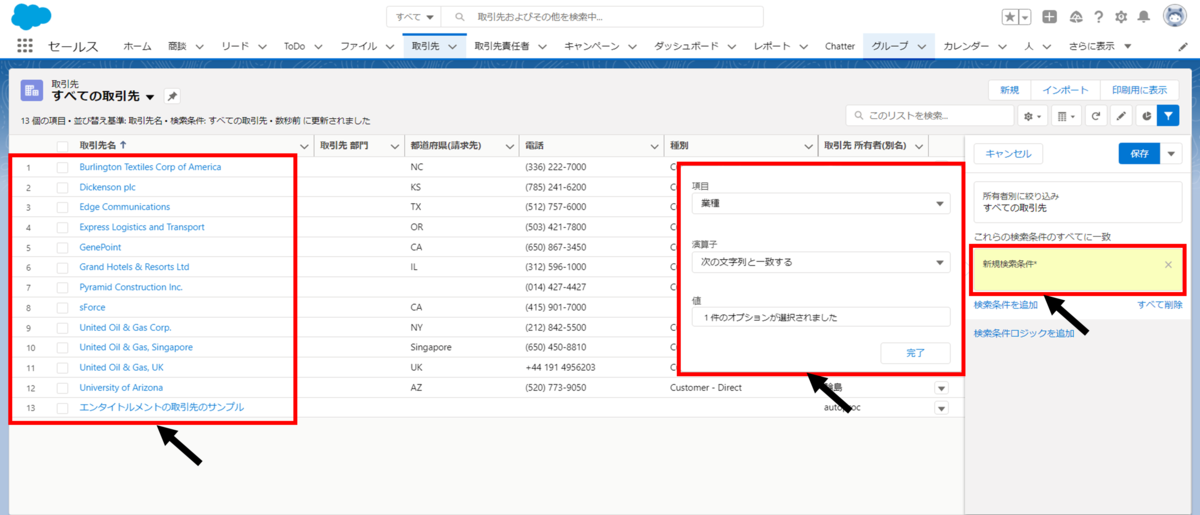Remove the 新規検索条件 filter with X
The width and height of the screenshot is (1200, 515).
pos(1168,265)
